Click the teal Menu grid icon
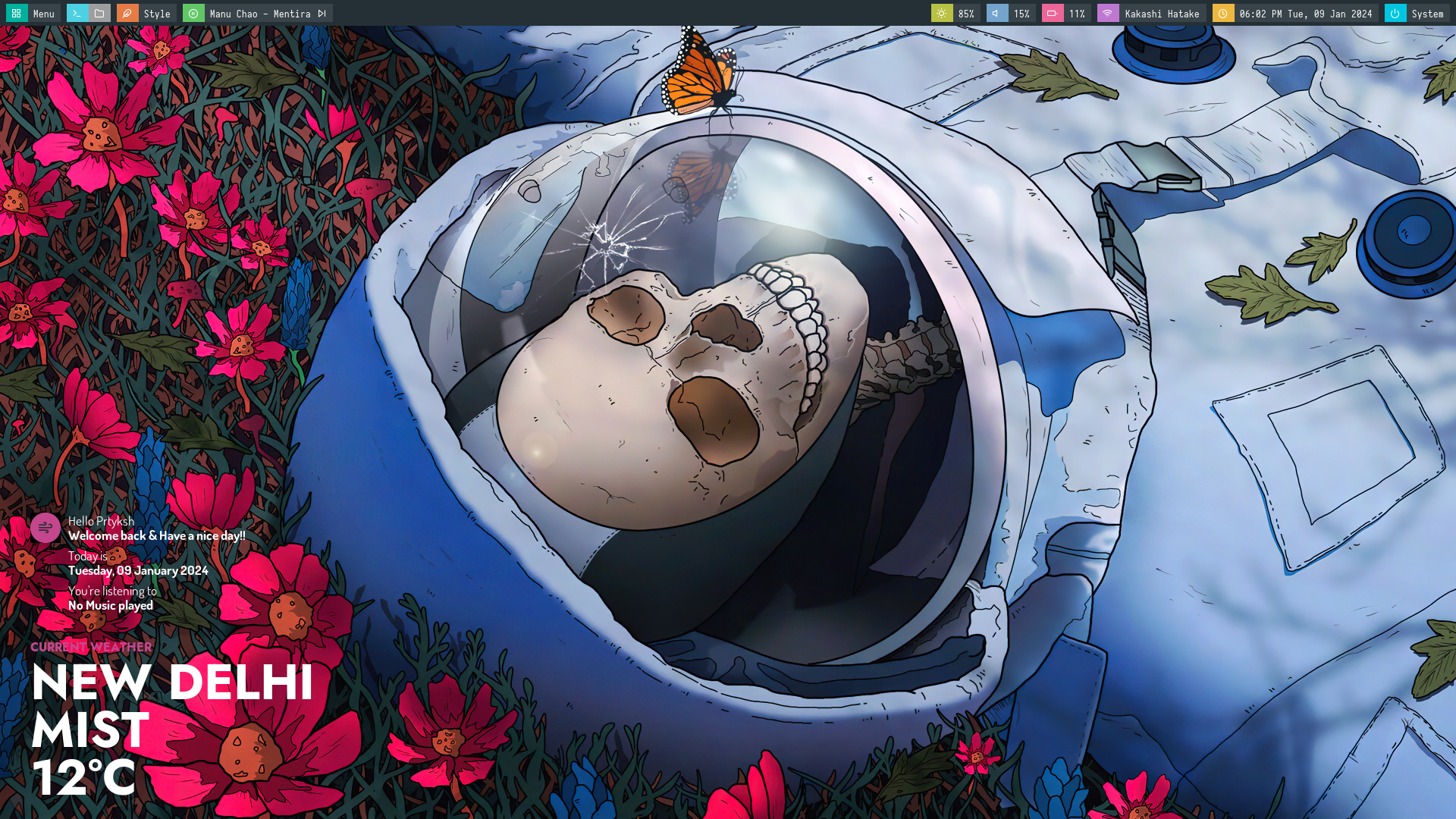The image size is (1456, 819). click(x=17, y=14)
